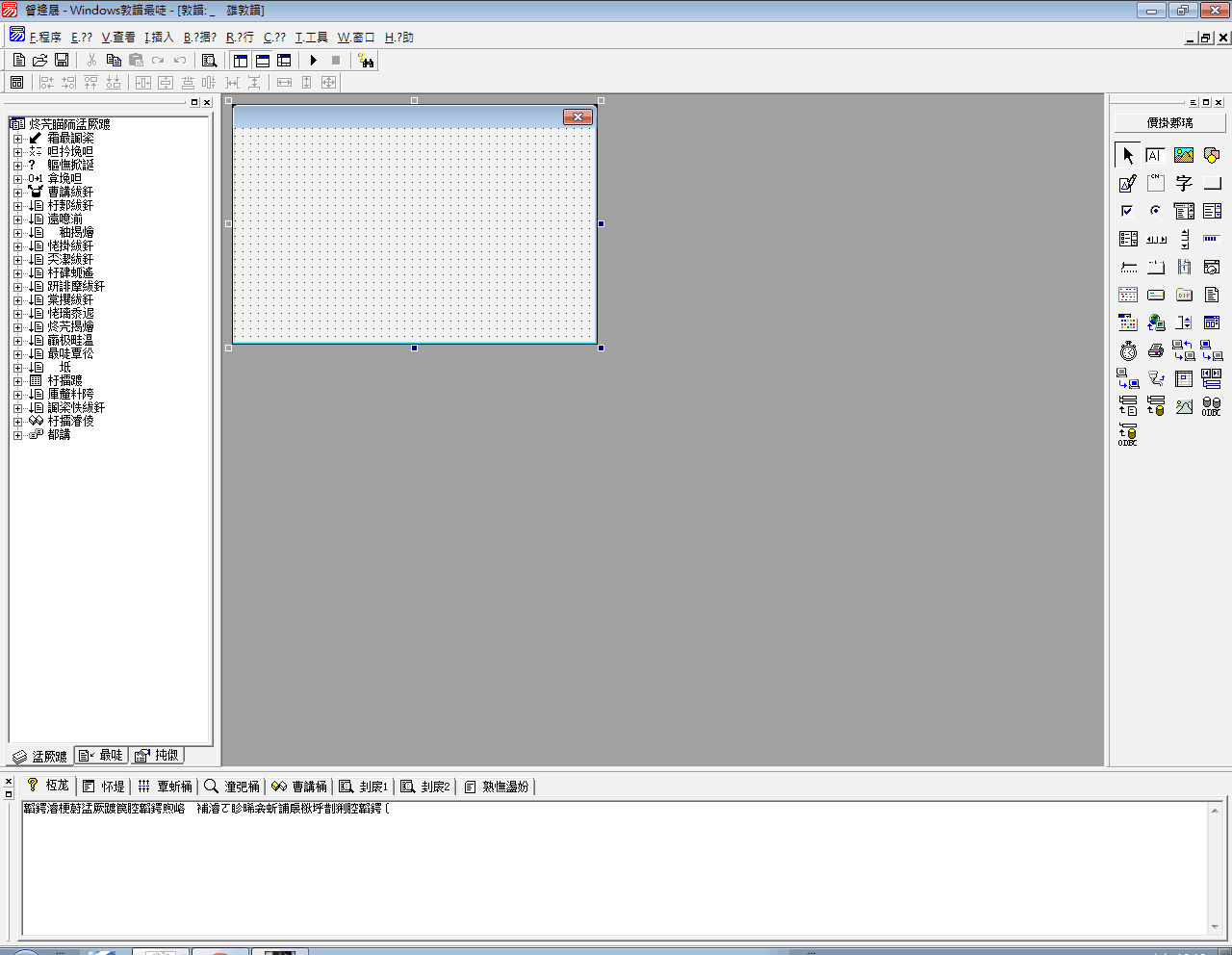Viewport: 1232px width, 955px height.
Task: Select the shape box component icon
Action: 1212,155
